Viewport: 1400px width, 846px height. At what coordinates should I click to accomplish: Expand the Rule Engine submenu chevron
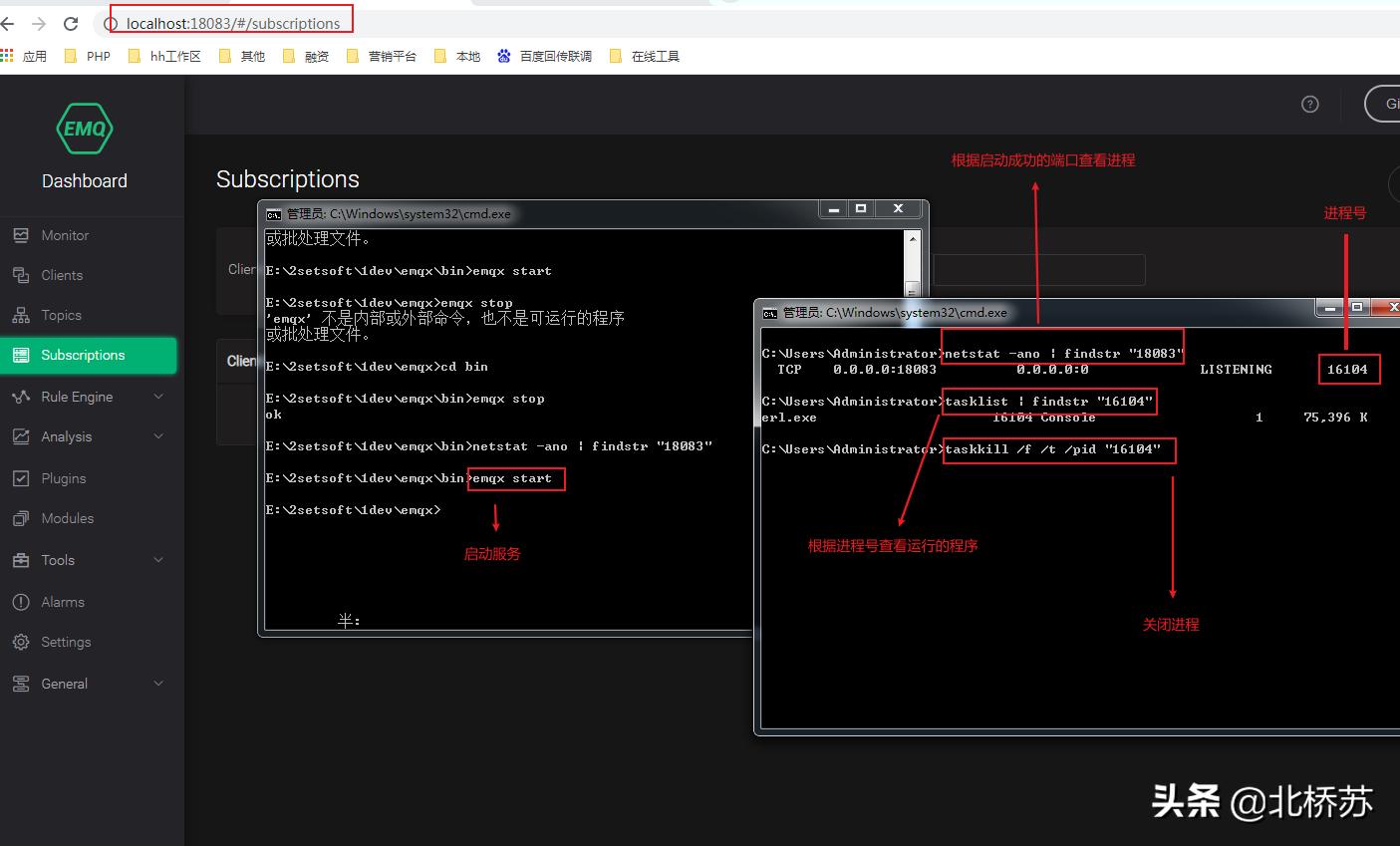tap(158, 397)
